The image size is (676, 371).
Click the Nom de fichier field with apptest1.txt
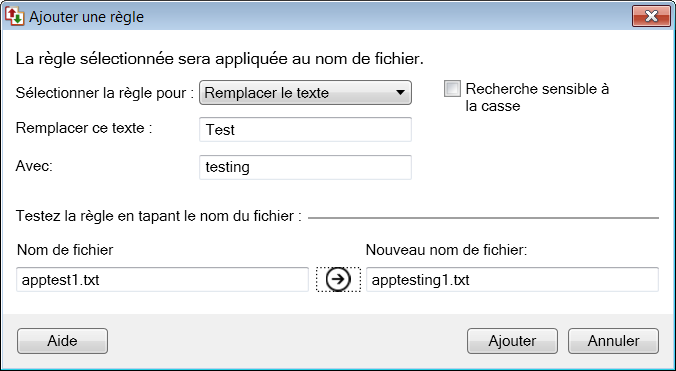[x=162, y=280]
